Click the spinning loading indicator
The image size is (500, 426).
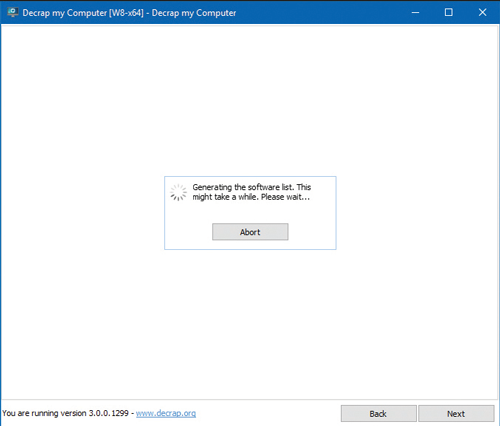(x=178, y=192)
